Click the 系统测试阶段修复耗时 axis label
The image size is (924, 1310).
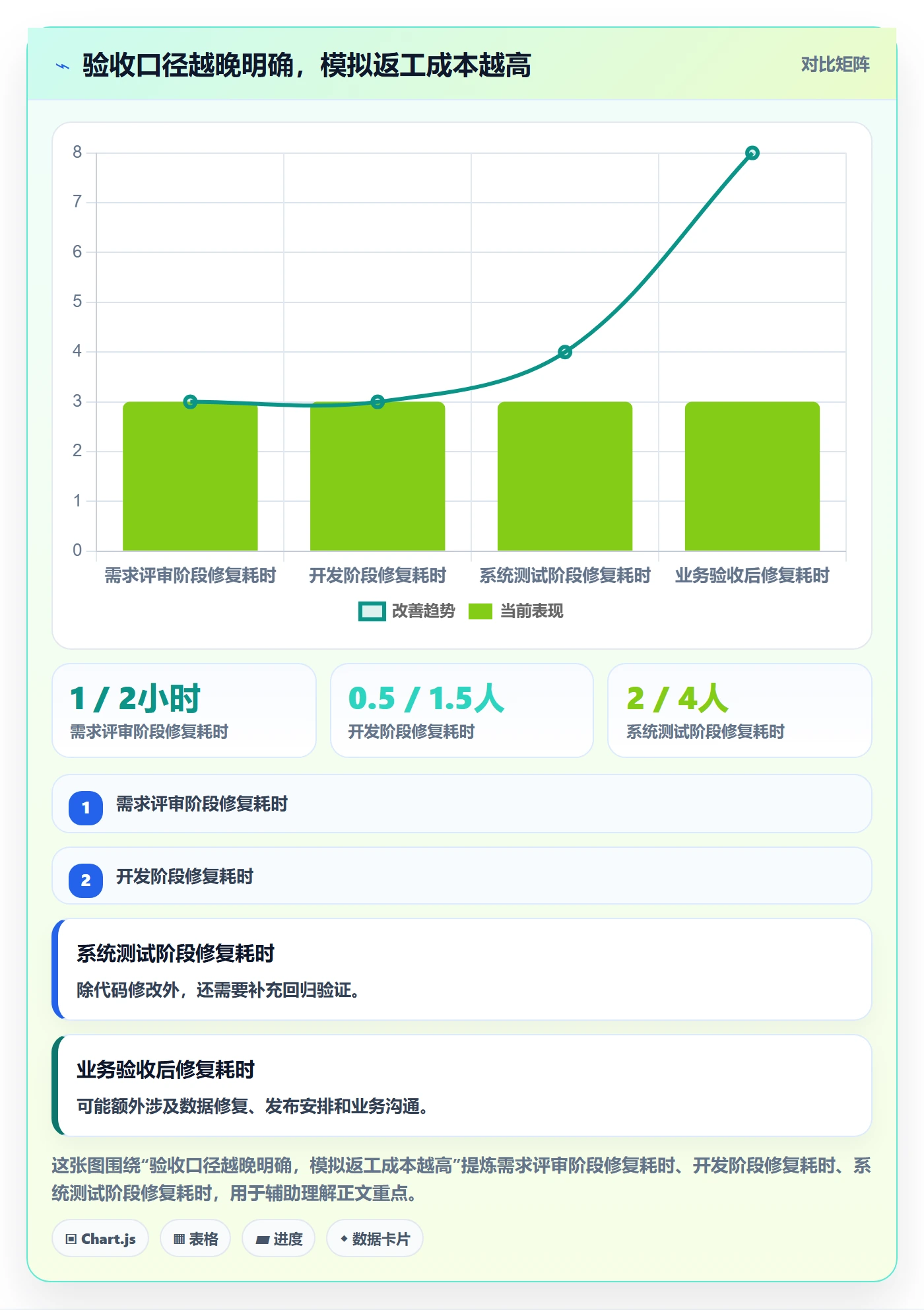click(565, 576)
